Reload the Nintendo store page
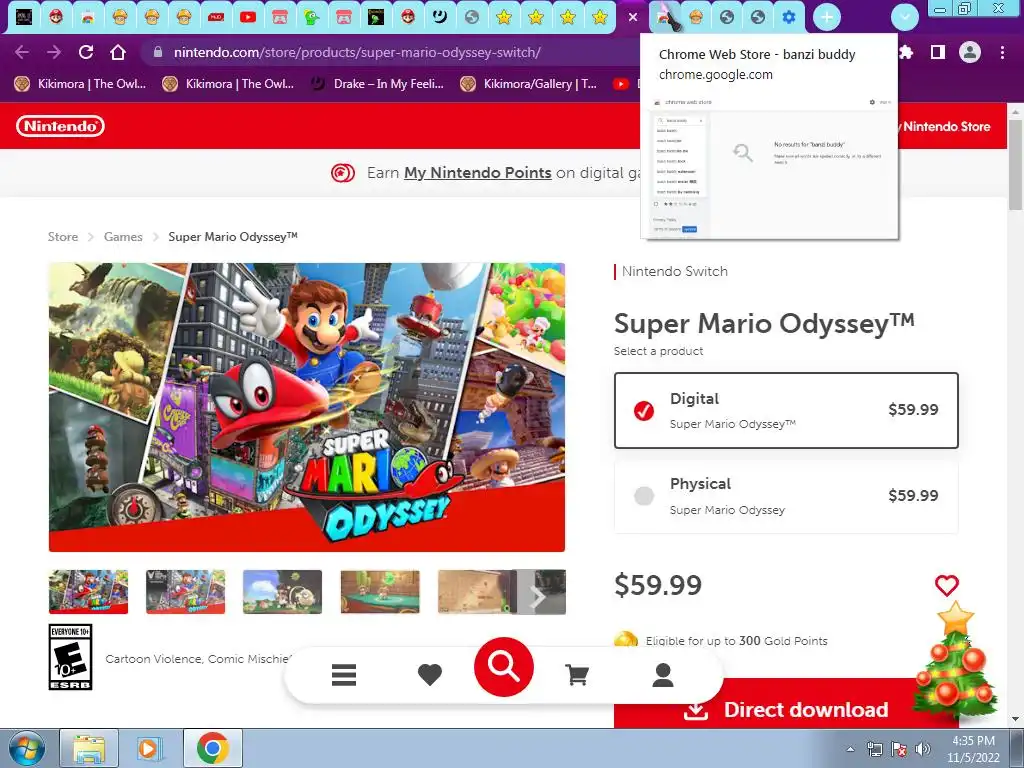1024x768 pixels. coord(86,52)
